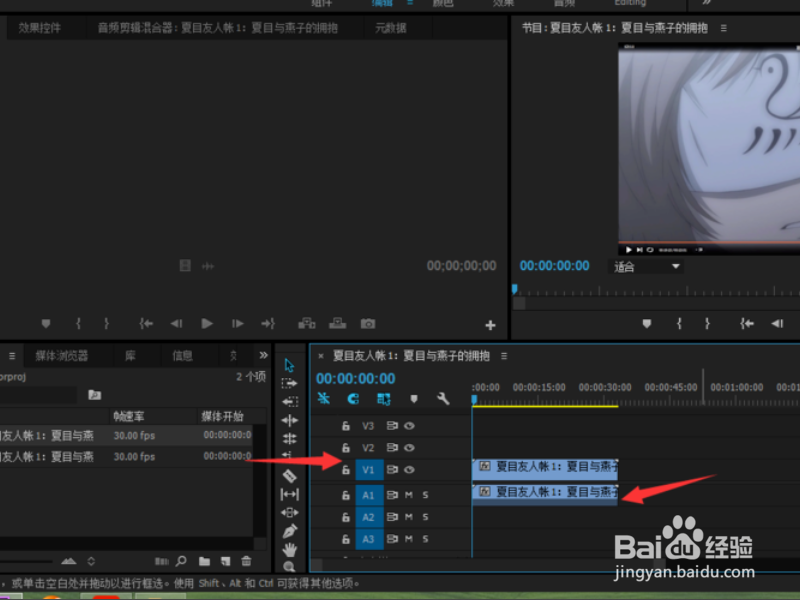Viewport: 800px width, 600px height.
Task: Go to In point in program monitor
Action: point(747,323)
